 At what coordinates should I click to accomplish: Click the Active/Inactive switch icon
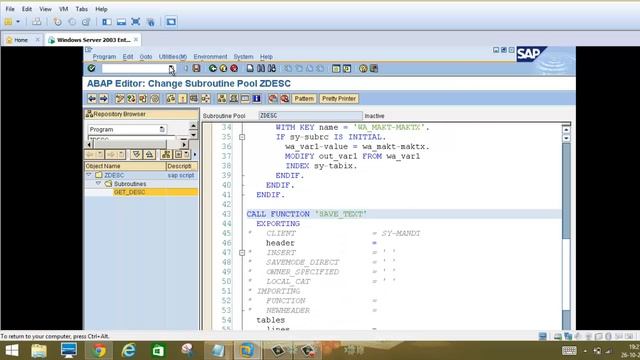[x=131, y=99]
